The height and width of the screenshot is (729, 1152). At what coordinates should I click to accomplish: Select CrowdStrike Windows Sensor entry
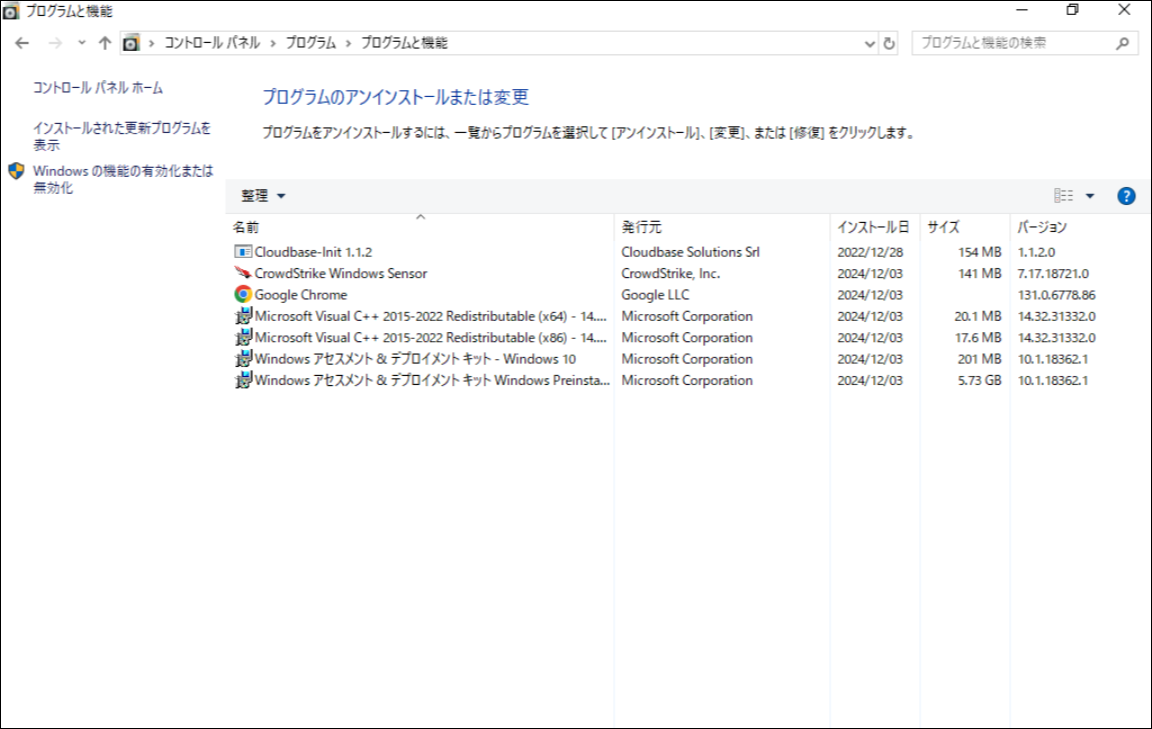point(340,273)
